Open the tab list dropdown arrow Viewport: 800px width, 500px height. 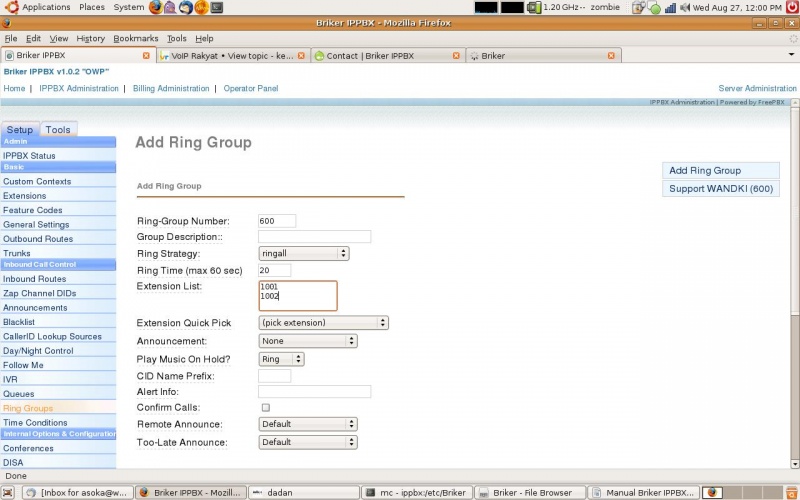[789, 56]
